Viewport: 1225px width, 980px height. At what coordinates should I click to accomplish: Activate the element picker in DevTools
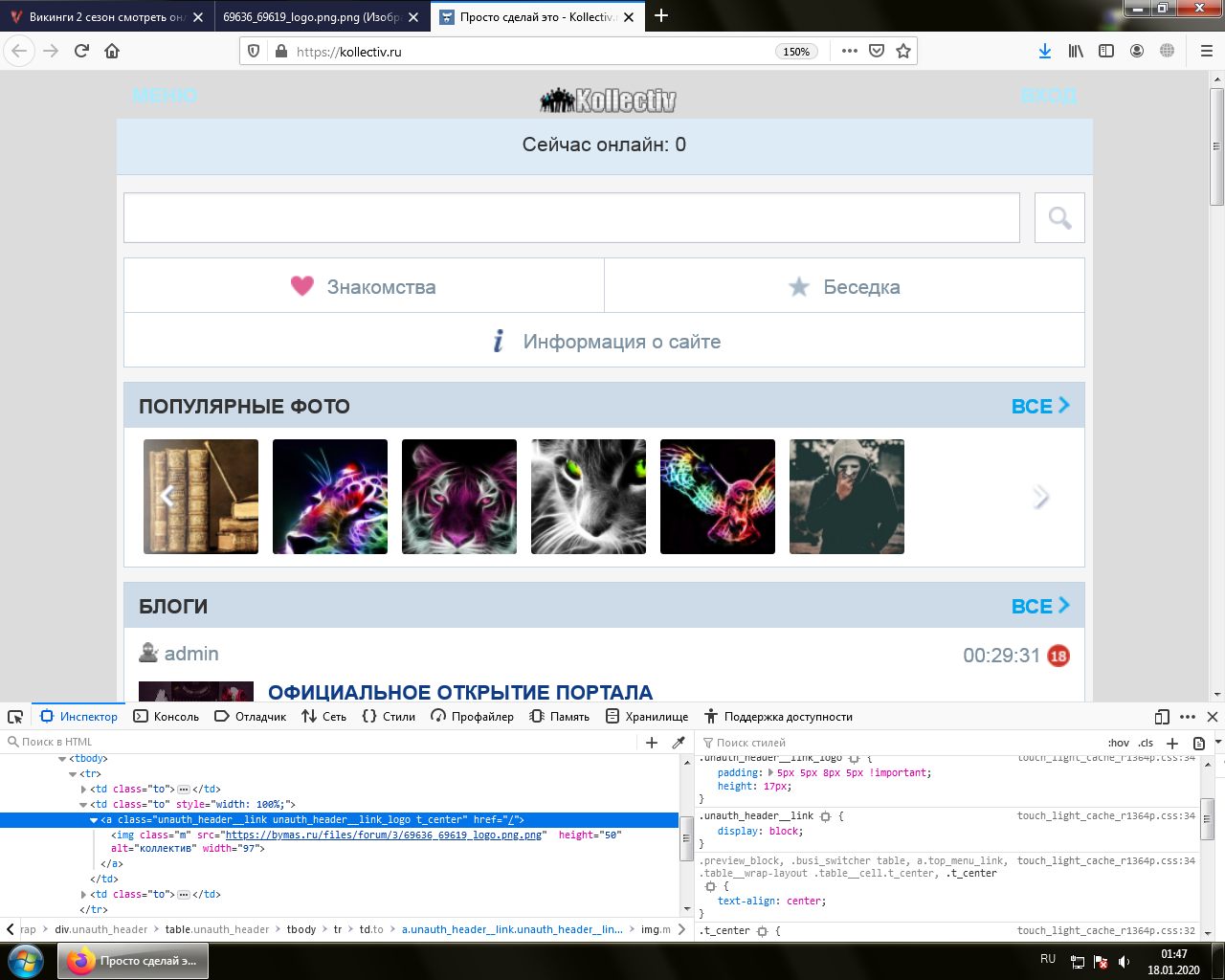(x=15, y=717)
